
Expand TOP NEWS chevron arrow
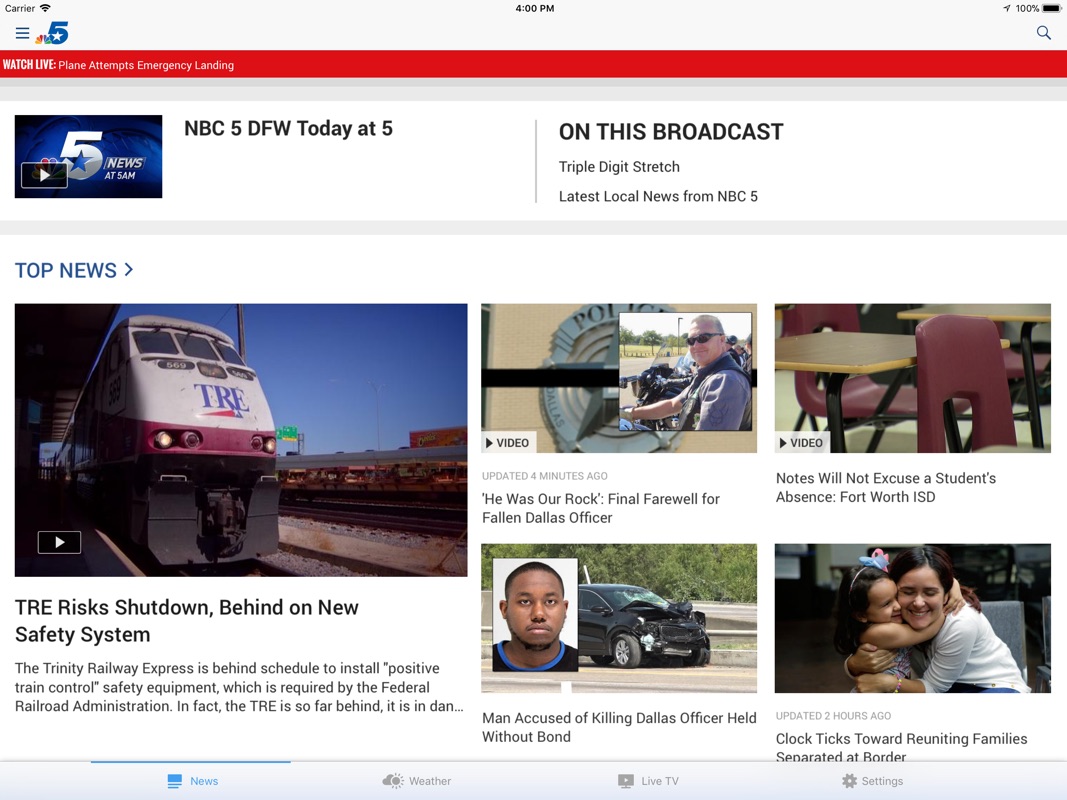coord(129,270)
